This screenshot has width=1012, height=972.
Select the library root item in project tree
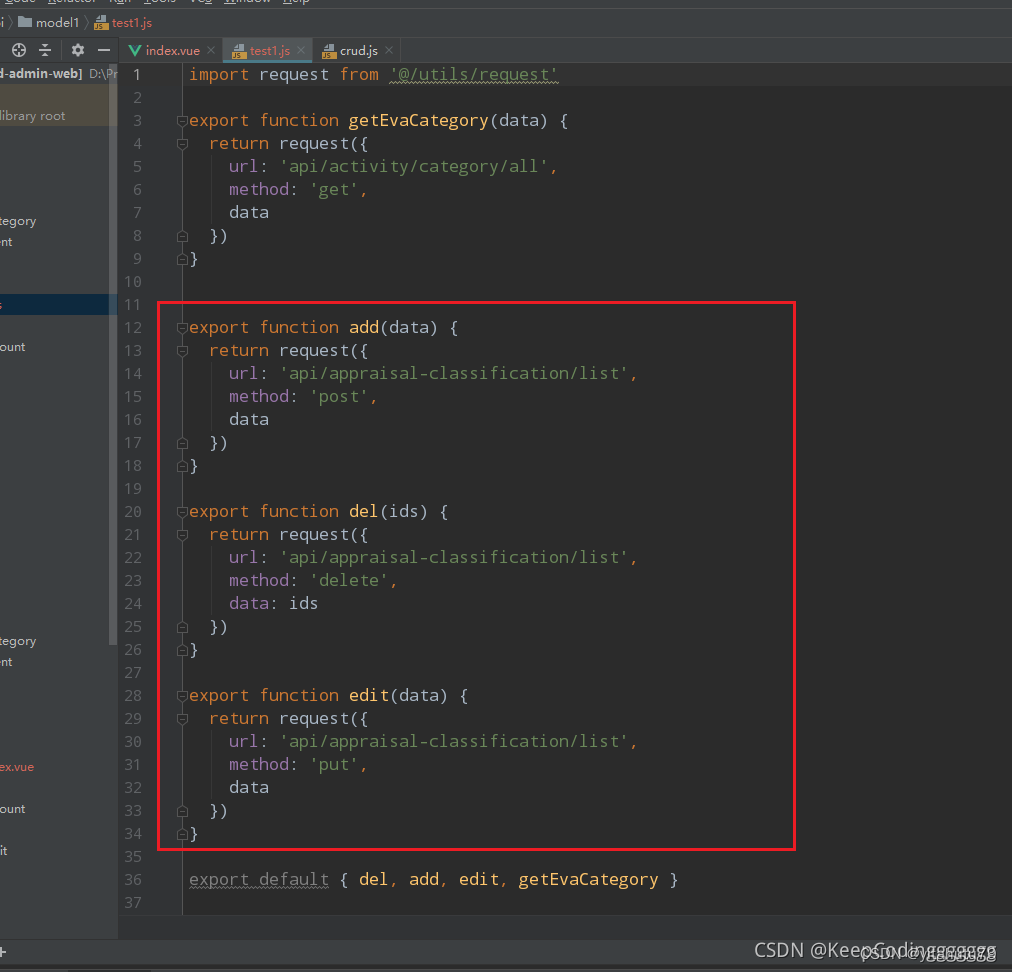tap(32, 116)
